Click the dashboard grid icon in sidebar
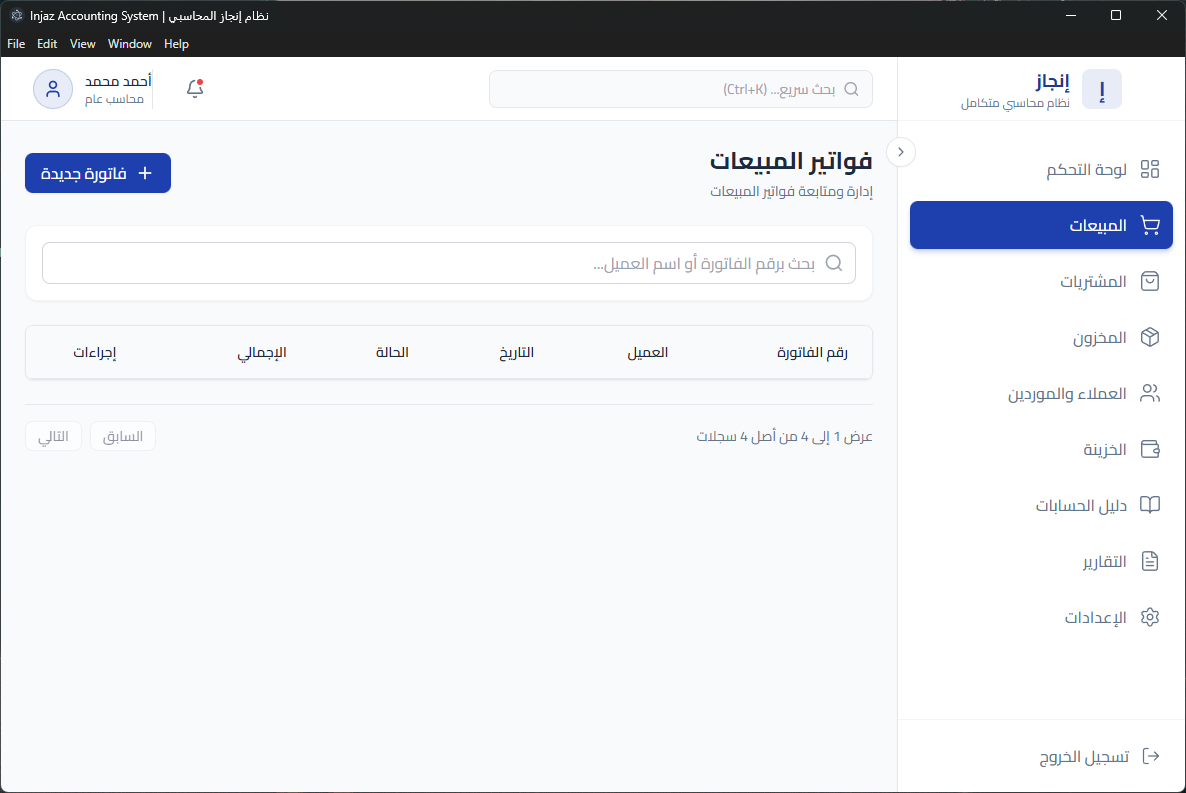 1150,169
